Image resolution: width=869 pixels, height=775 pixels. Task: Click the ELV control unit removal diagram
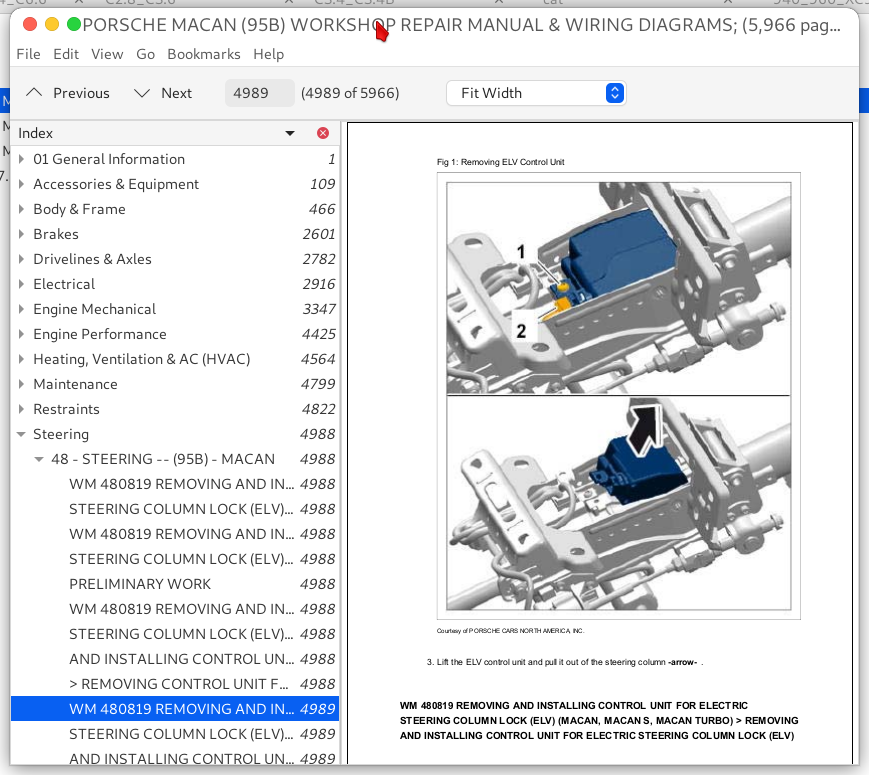(618, 396)
